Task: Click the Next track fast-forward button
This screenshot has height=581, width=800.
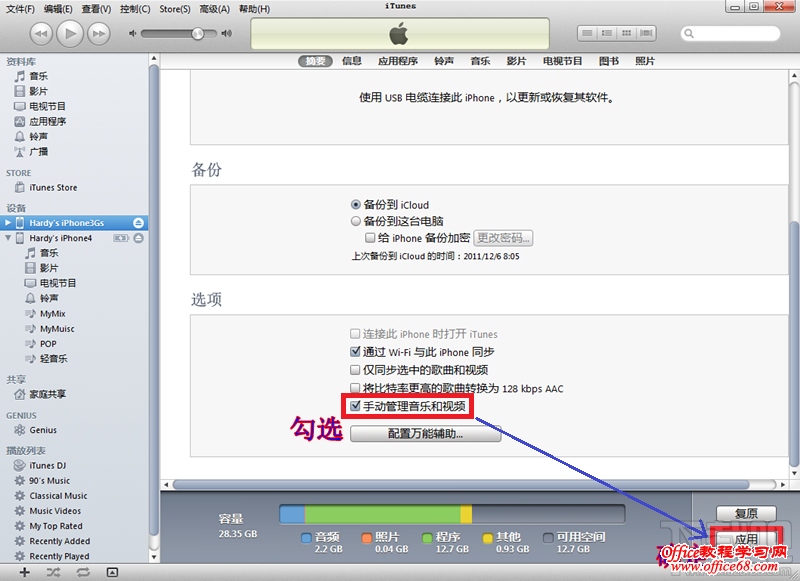Action: (99, 34)
